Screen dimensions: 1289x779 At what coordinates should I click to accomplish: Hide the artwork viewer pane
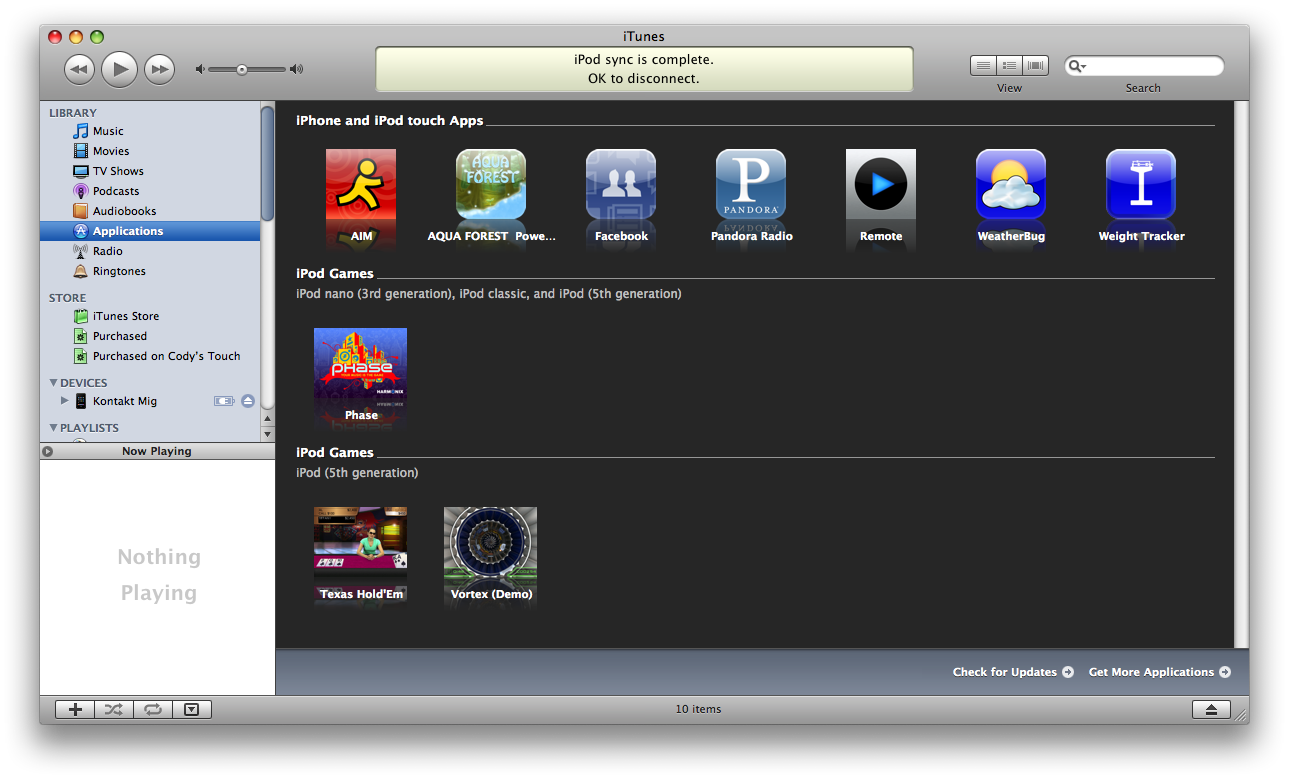pyautogui.click(x=192, y=710)
